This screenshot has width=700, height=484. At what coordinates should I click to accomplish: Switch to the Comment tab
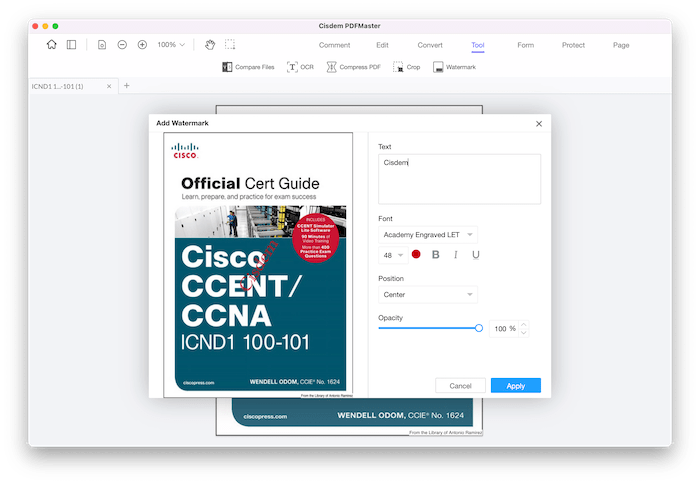click(x=334, y=45)
